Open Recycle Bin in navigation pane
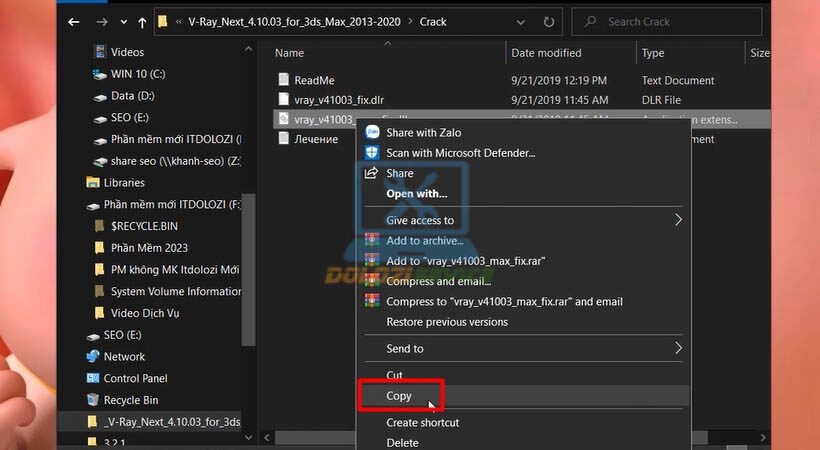Viewport: 820px width, 450px height. point(131,400)
